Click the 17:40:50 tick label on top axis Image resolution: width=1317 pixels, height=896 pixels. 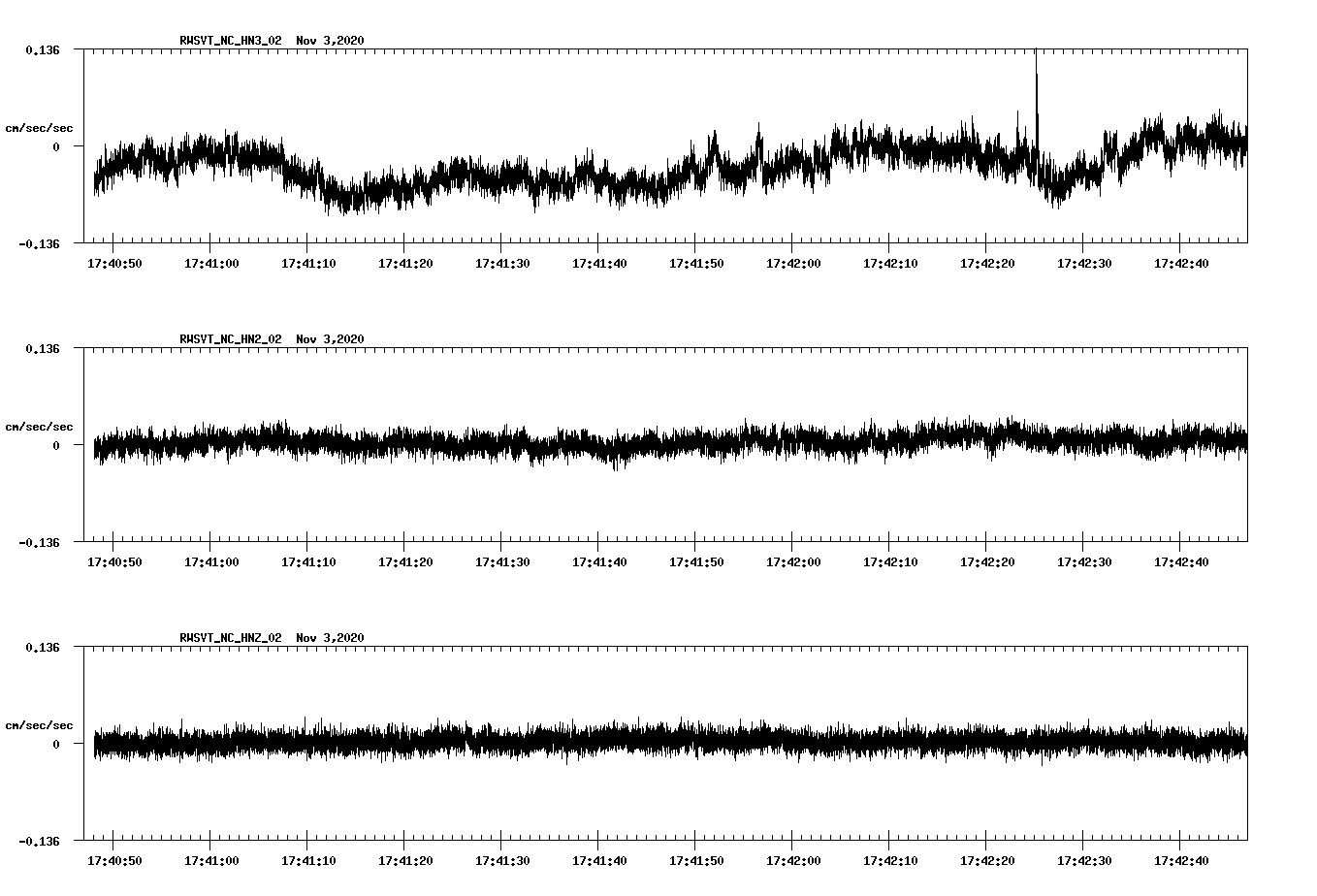pyautogui.click(x=115, y=263)
